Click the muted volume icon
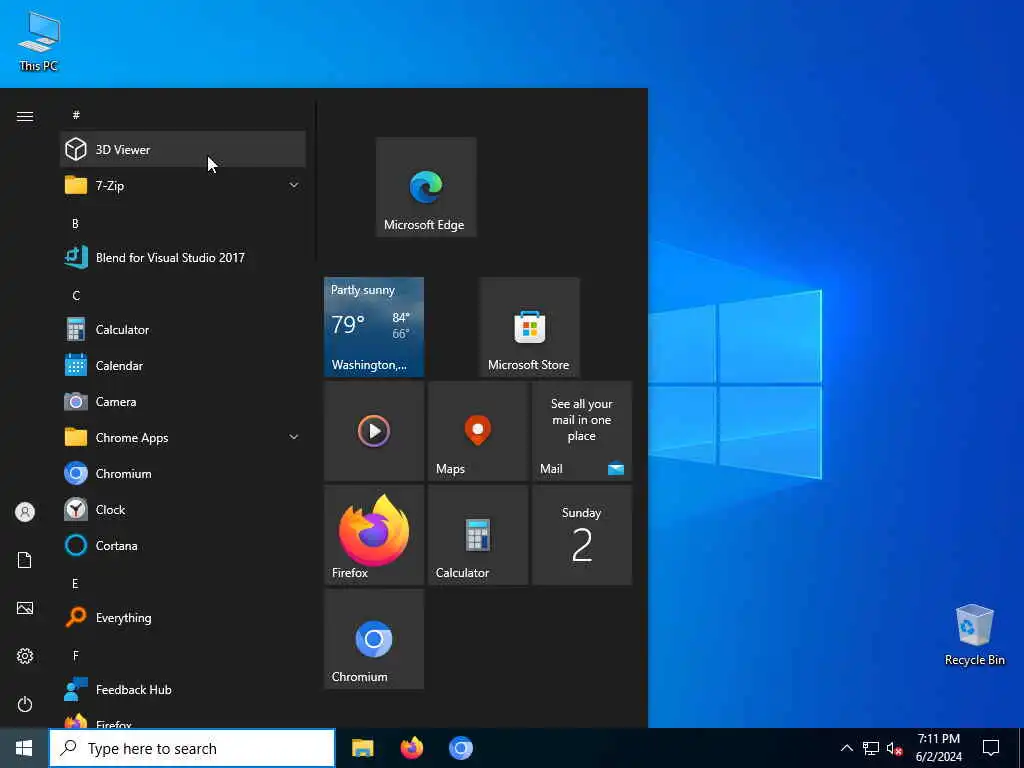 click(894, 748)
